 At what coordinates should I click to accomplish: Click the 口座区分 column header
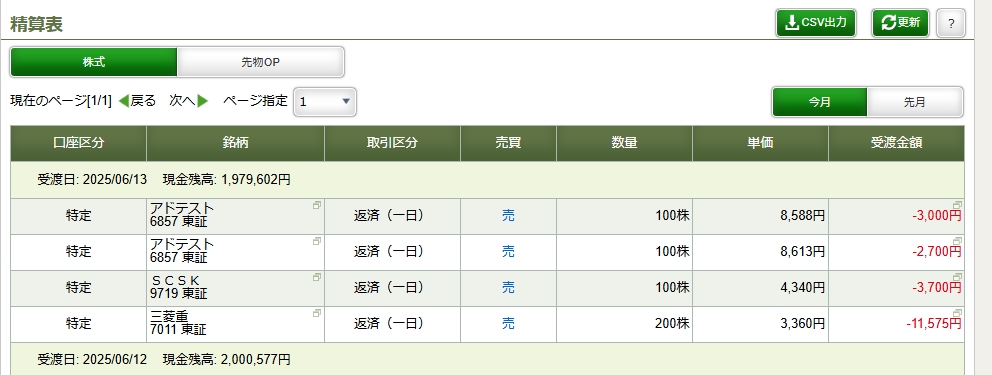click(x=78, y=143)
